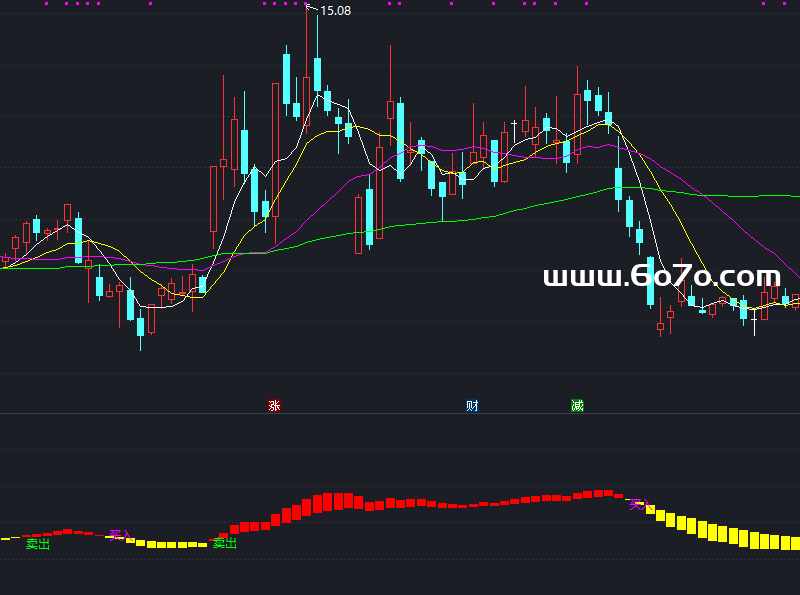Screen dimensions: 800x595
Task: Click the green 减 event marker
Action: coord(577,405)
